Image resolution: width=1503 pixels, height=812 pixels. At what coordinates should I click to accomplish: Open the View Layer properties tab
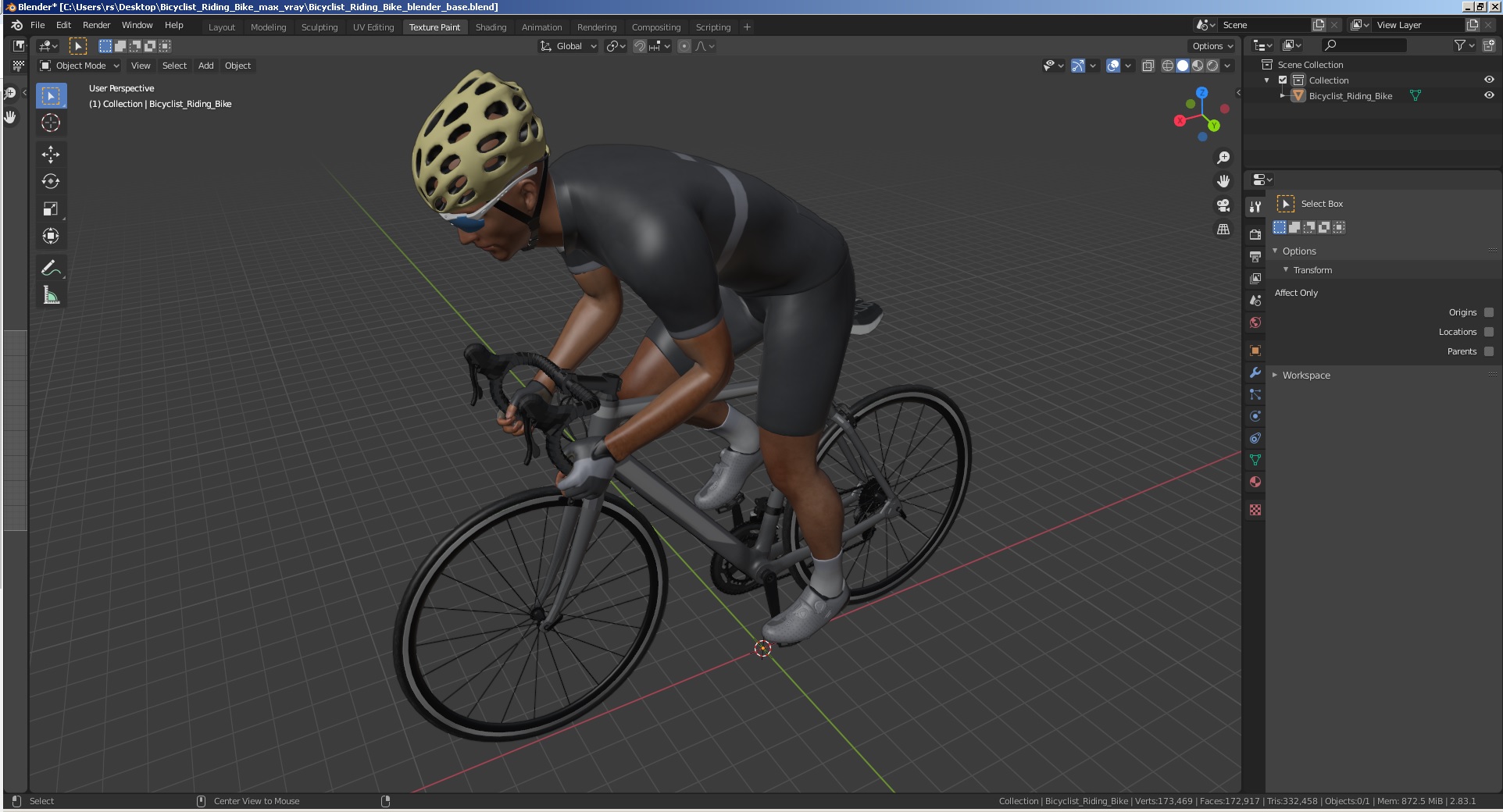tap(1255, 278)
